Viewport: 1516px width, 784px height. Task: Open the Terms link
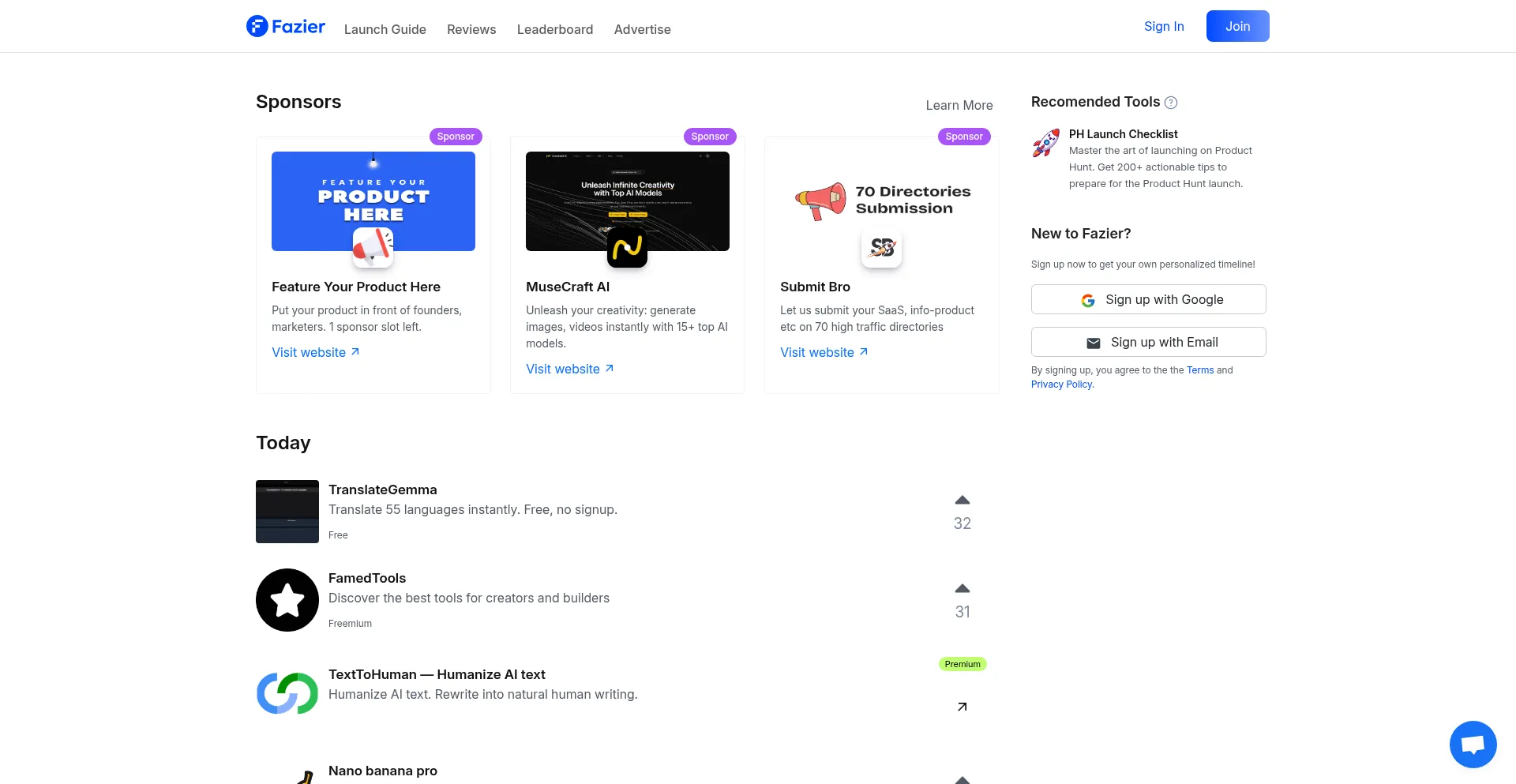pyautogui.click(x=1200, y=370)
